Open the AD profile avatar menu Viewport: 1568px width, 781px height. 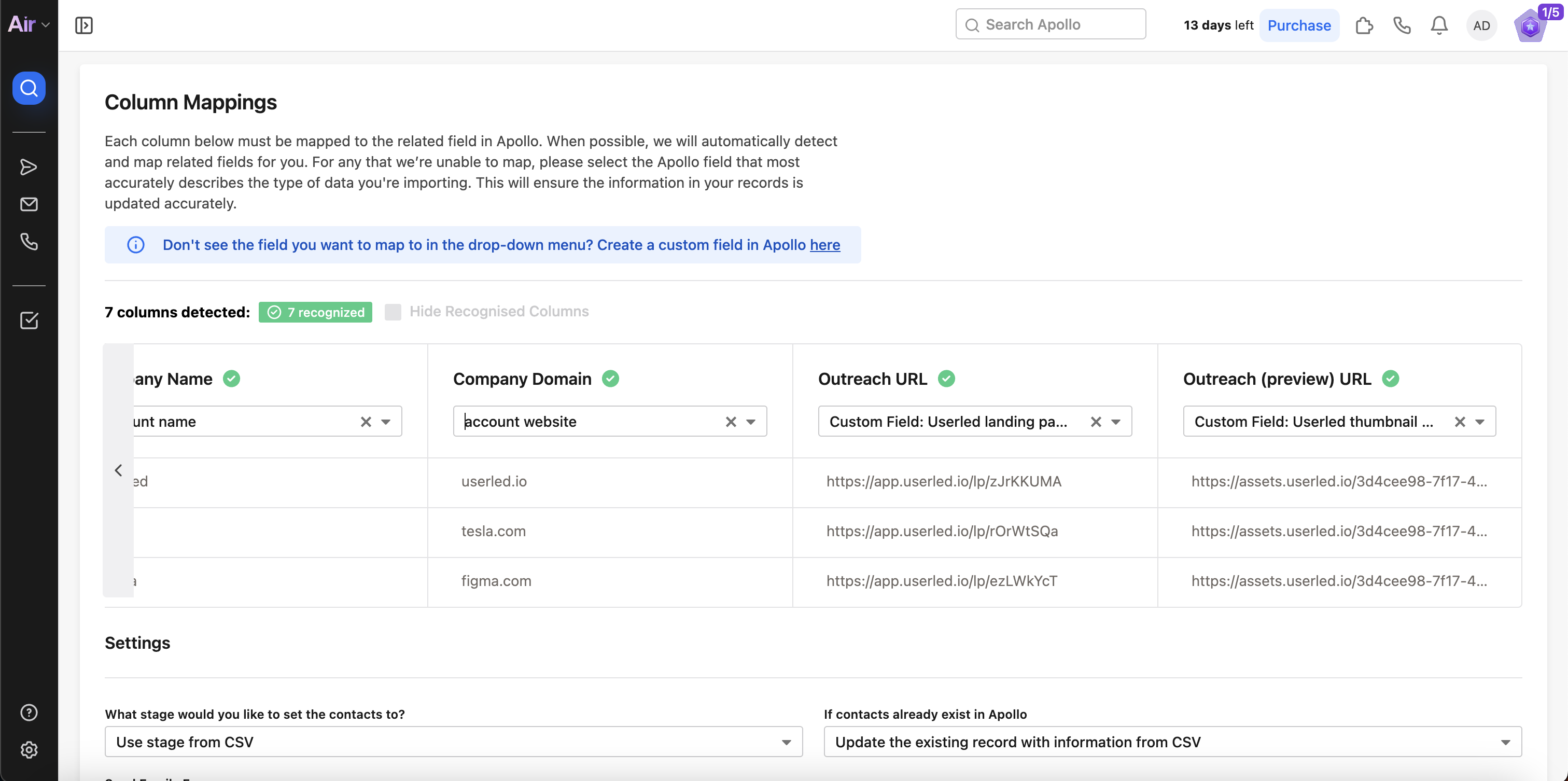tap(1481, 25)
